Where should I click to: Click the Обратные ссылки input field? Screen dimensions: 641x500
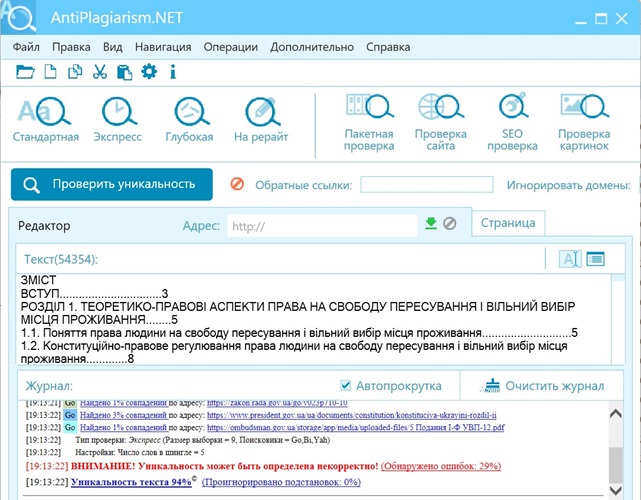427,184
